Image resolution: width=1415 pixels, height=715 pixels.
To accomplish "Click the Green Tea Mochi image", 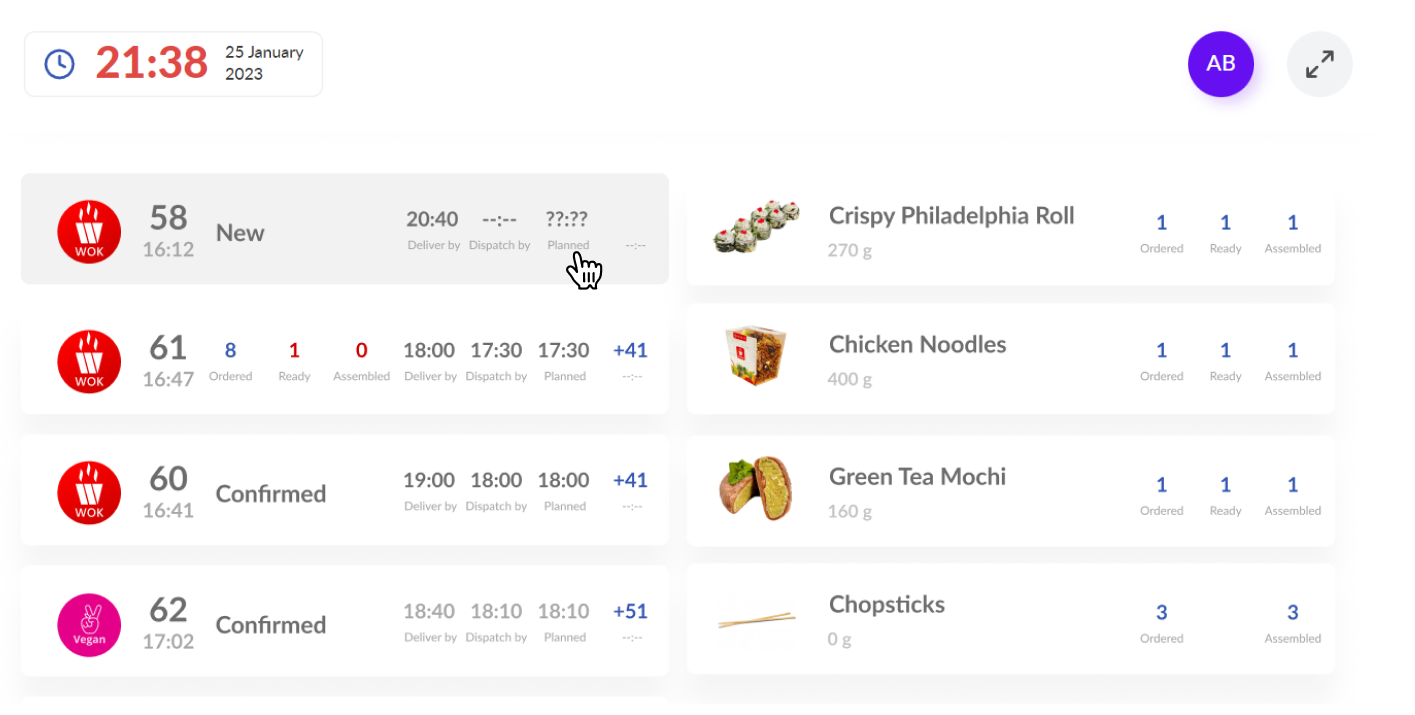I will pos(756,488).
